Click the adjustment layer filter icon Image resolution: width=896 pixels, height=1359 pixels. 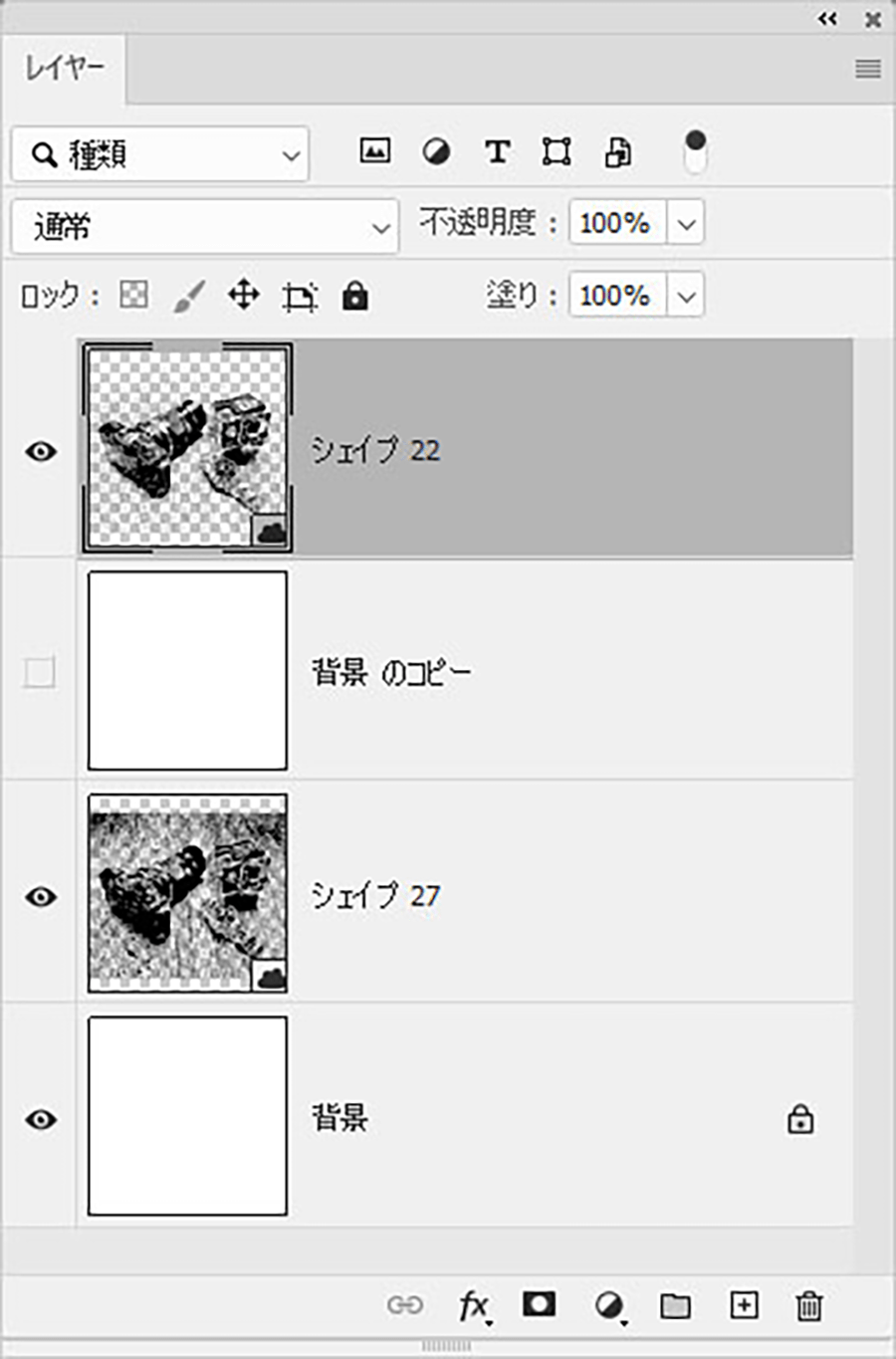click(x=436, y=152)
